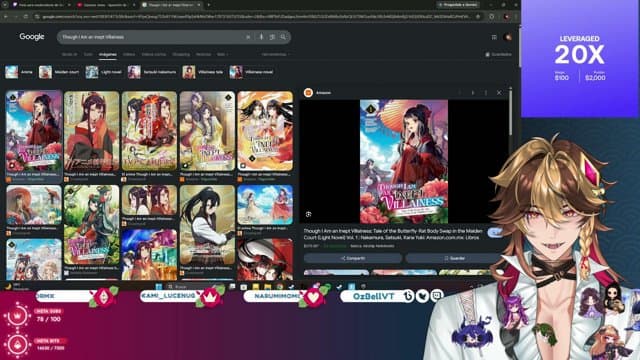This screenshot has height=360, width=640.
Task: Select the Imágenes search tab
Action: click(108, 54)
